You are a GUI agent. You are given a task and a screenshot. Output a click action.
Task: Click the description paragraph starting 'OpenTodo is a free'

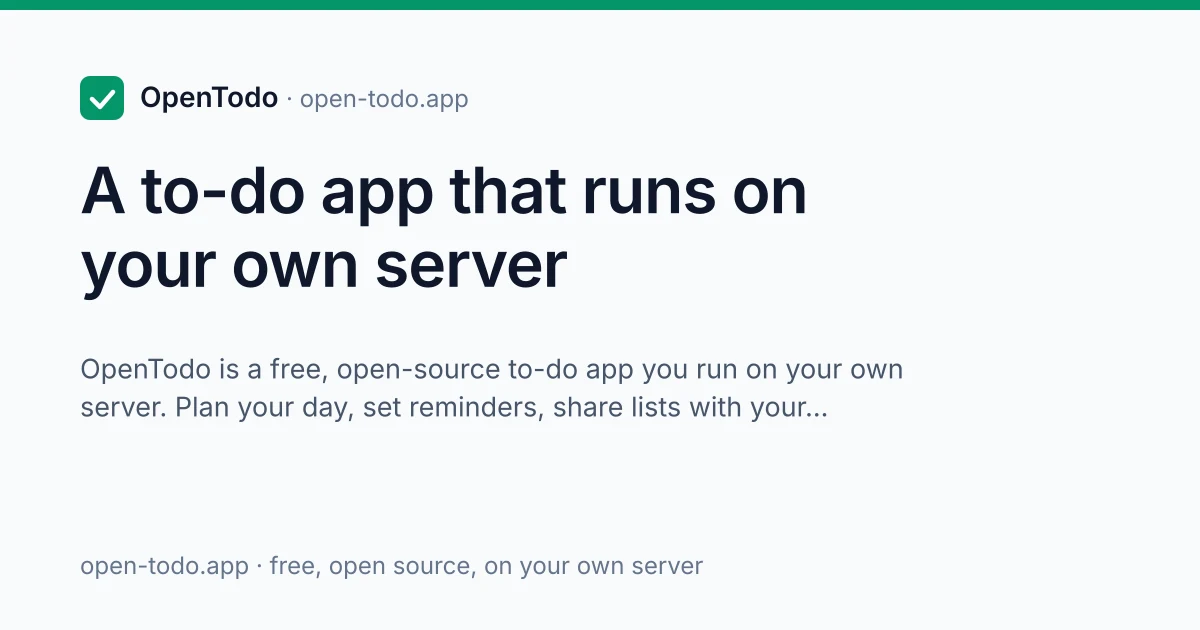pyautogui.click(x=492, y=389)
